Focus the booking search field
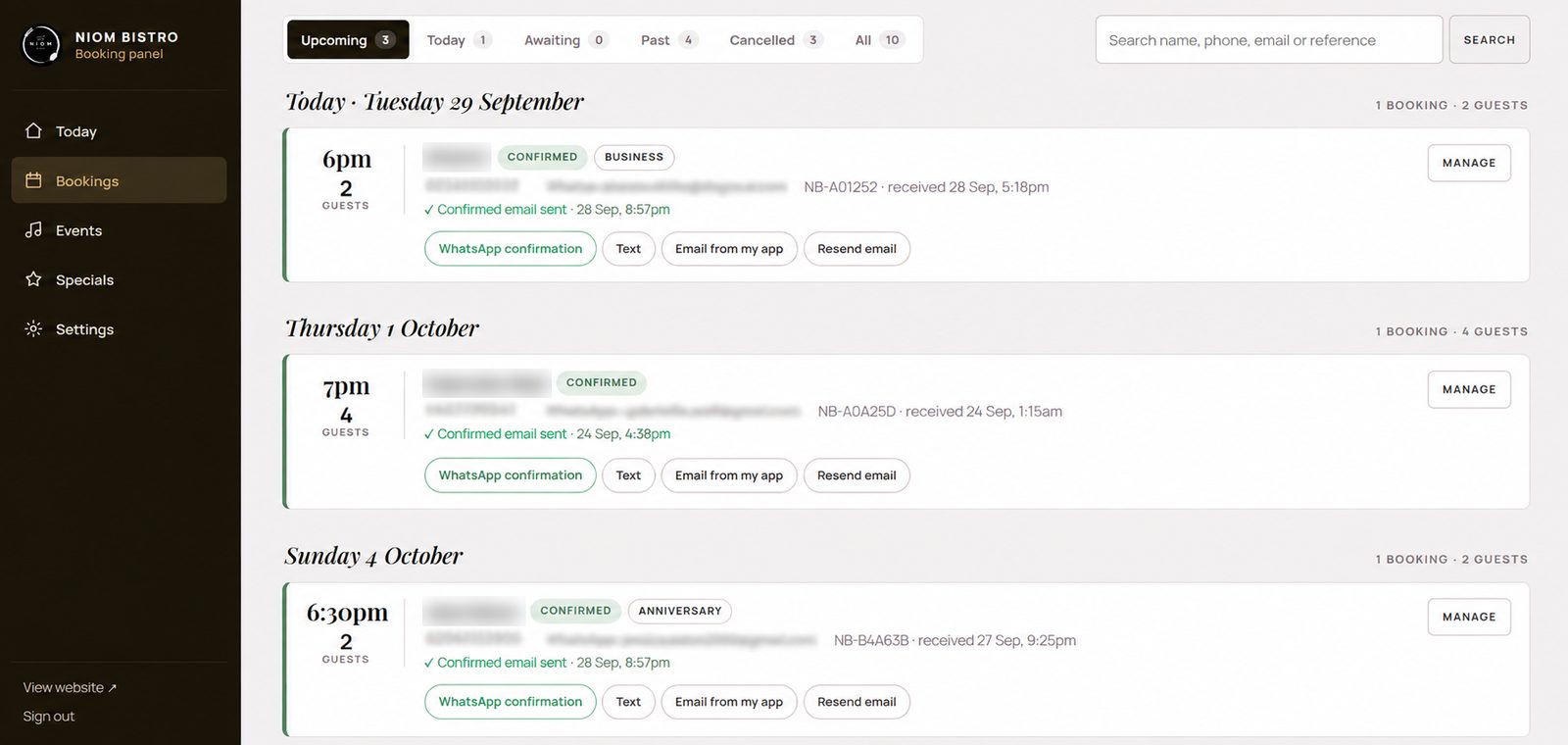 tap(1269, 40)
